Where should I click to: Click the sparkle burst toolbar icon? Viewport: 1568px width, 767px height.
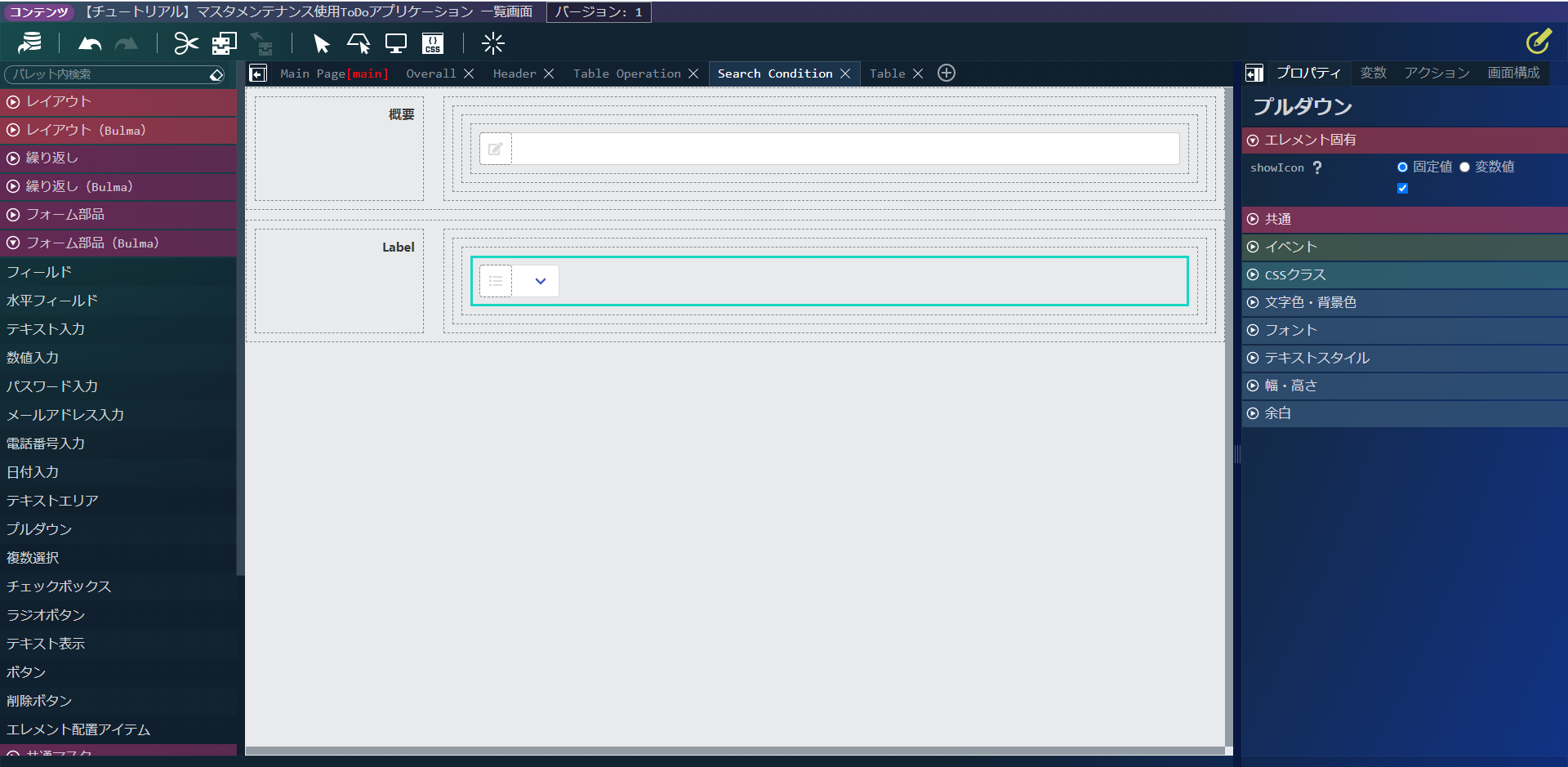click(493, 43)
